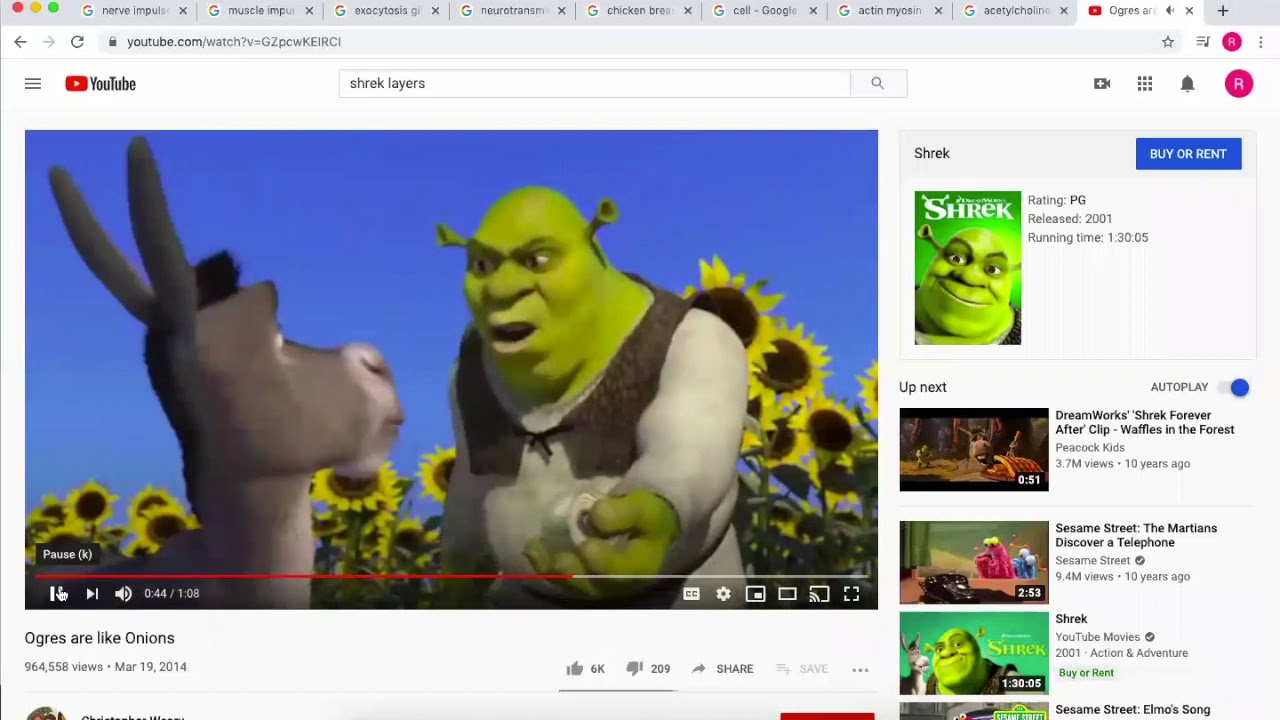Image resolution: width=1280 pixels, height=720 pixels.
Task: Bookmark this page with the star
Action: coord(1168,42)
